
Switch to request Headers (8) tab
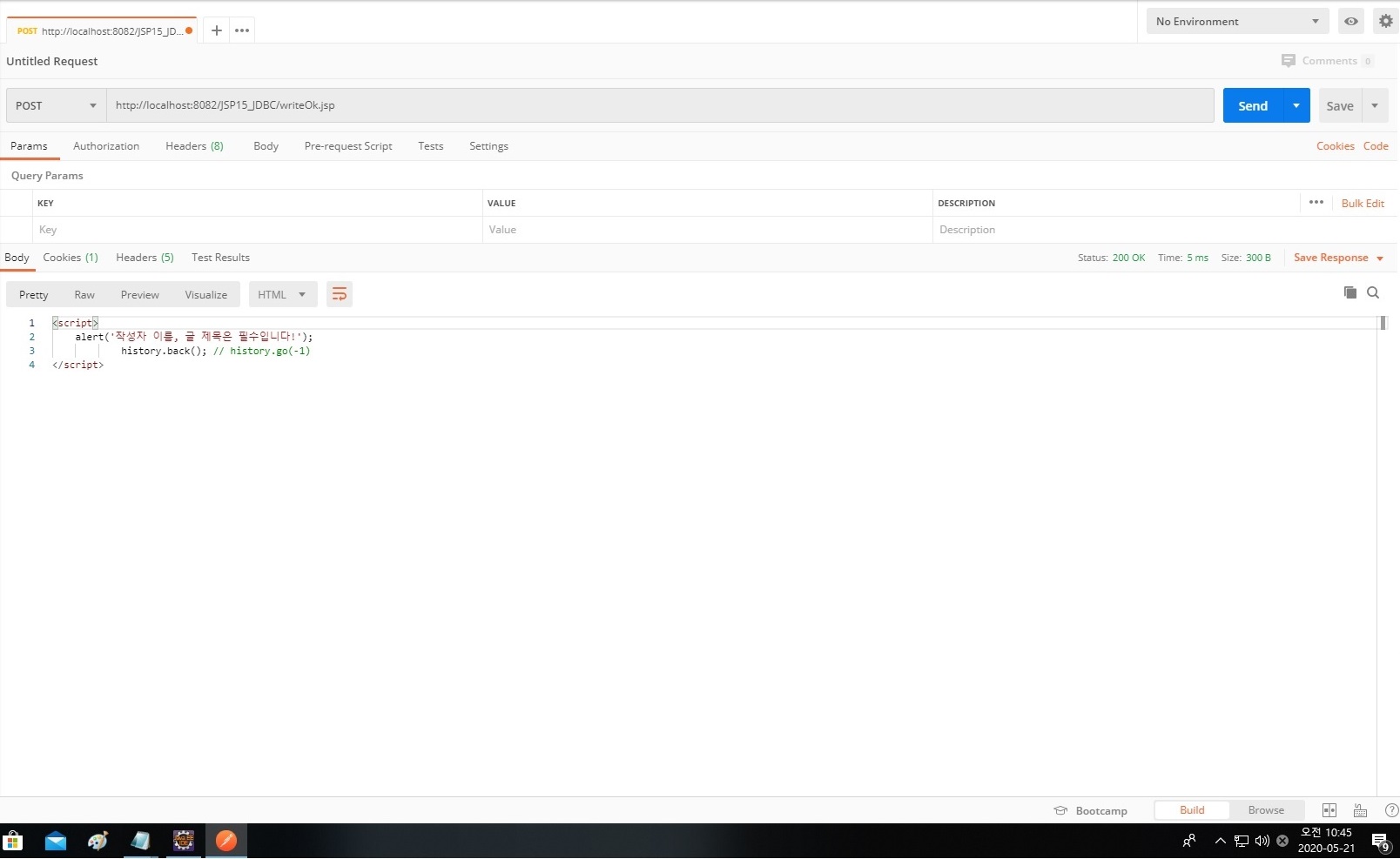pos(194,146)
